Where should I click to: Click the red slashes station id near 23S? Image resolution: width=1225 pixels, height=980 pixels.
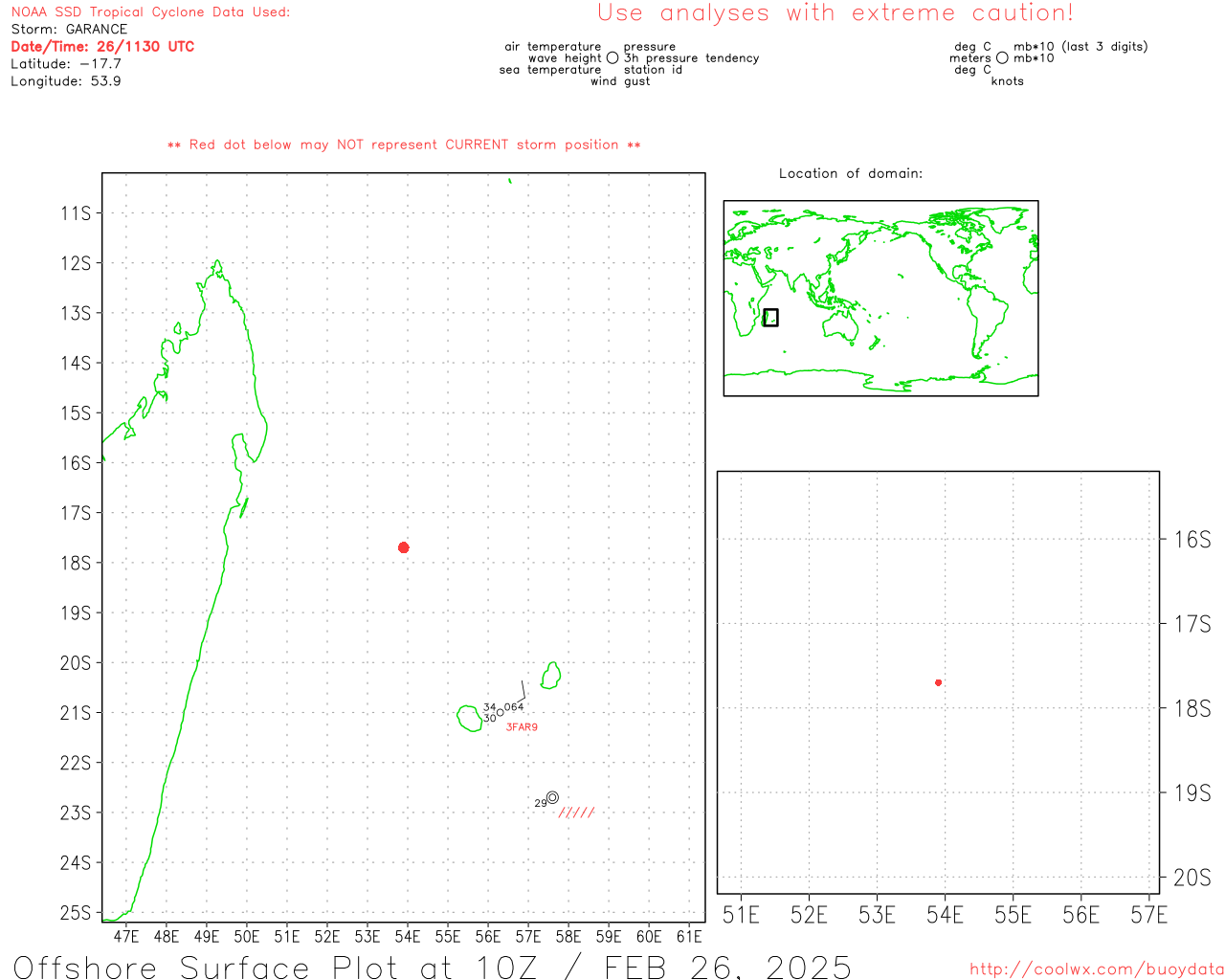point(576,813)
